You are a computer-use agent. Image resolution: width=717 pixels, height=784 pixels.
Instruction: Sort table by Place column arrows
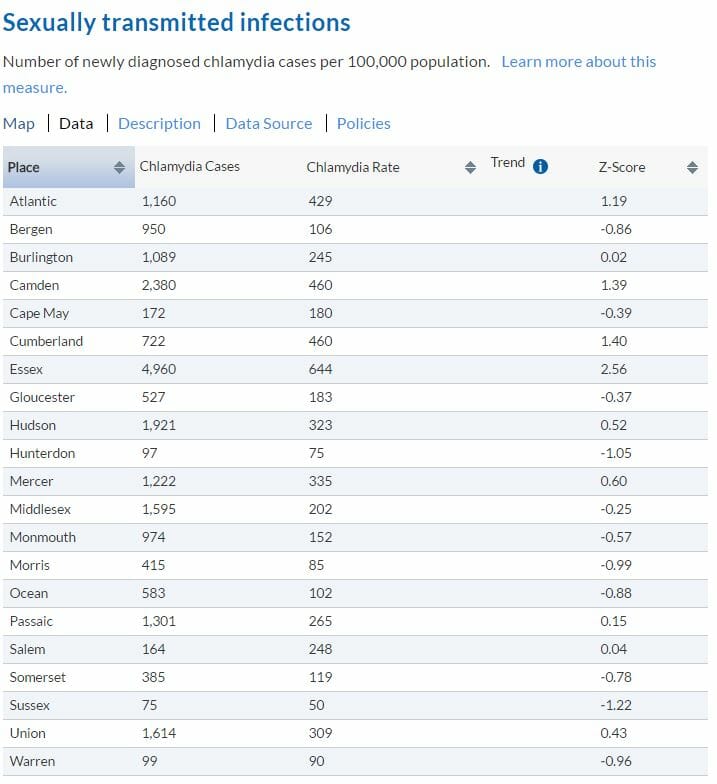click(119, 168)
